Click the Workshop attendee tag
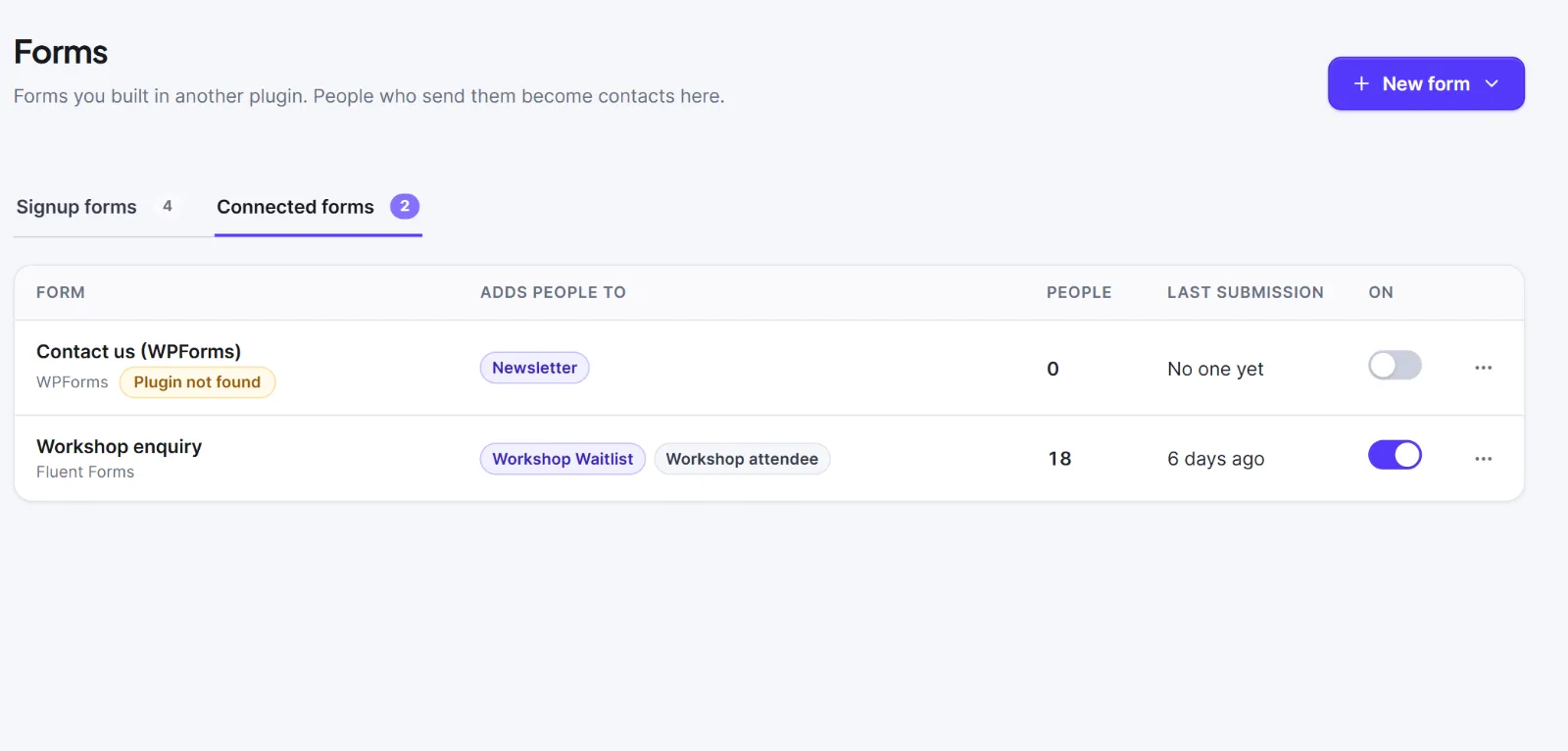Viewport: 1568px width, 751px height. tap(742, 459)
